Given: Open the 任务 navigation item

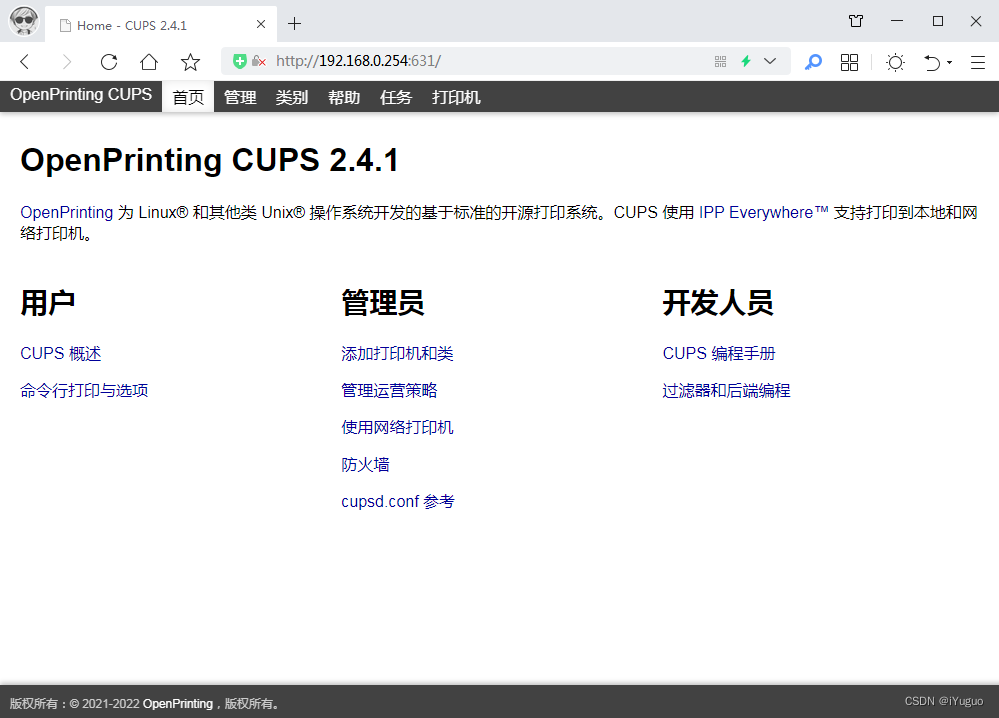Looking at the screenshot, I should [x=396, y=97].
